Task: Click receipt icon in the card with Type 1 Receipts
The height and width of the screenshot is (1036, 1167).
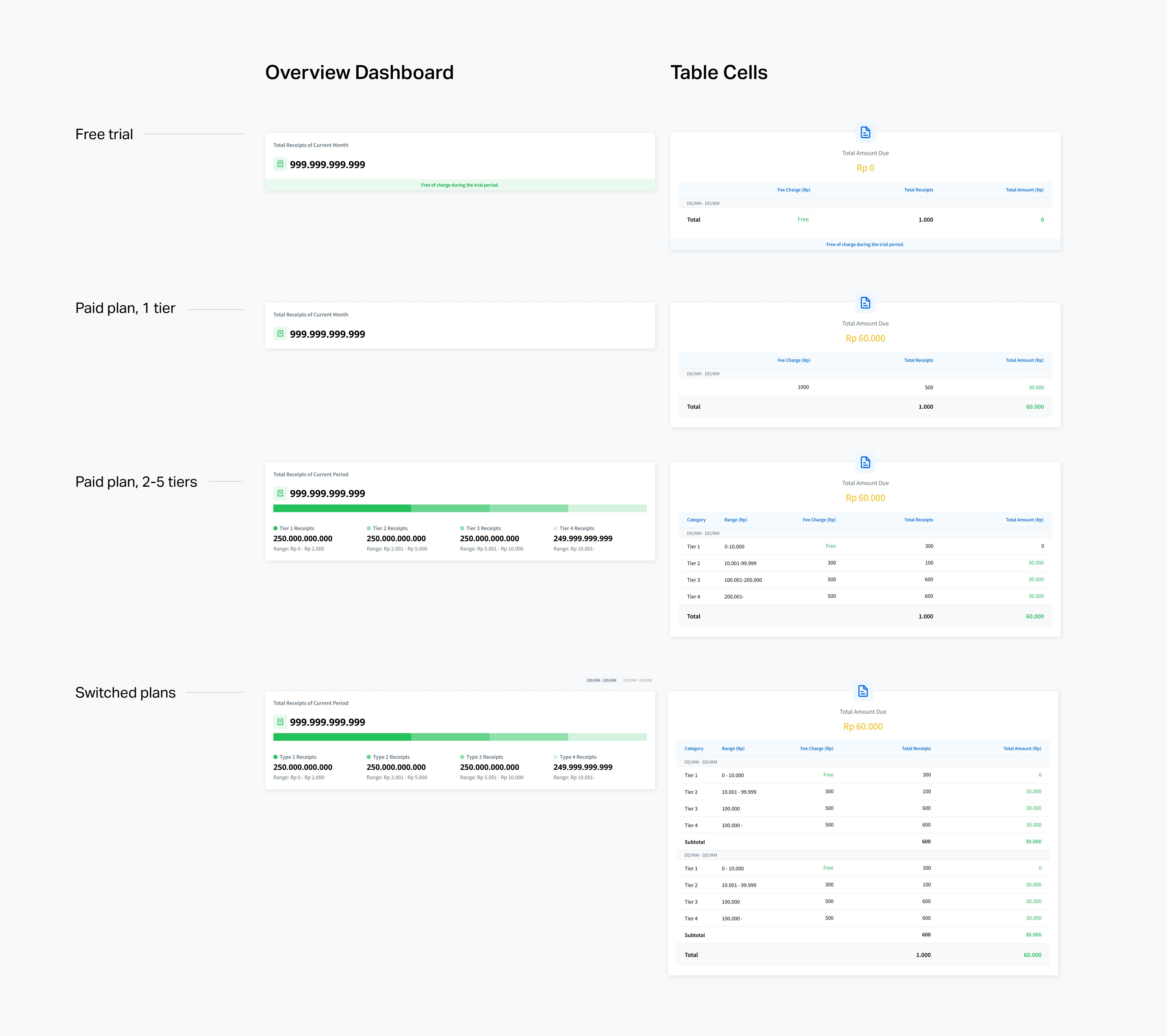Action: click(x=280, y=722)
